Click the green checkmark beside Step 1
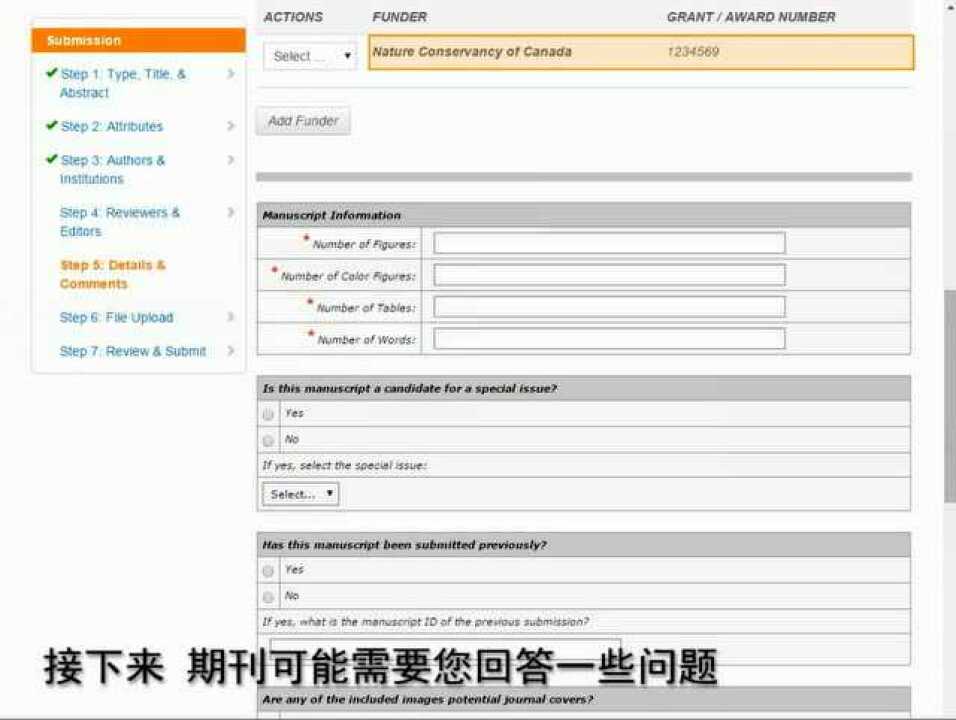This screenshot has width=956, height=720. (53, 74)
